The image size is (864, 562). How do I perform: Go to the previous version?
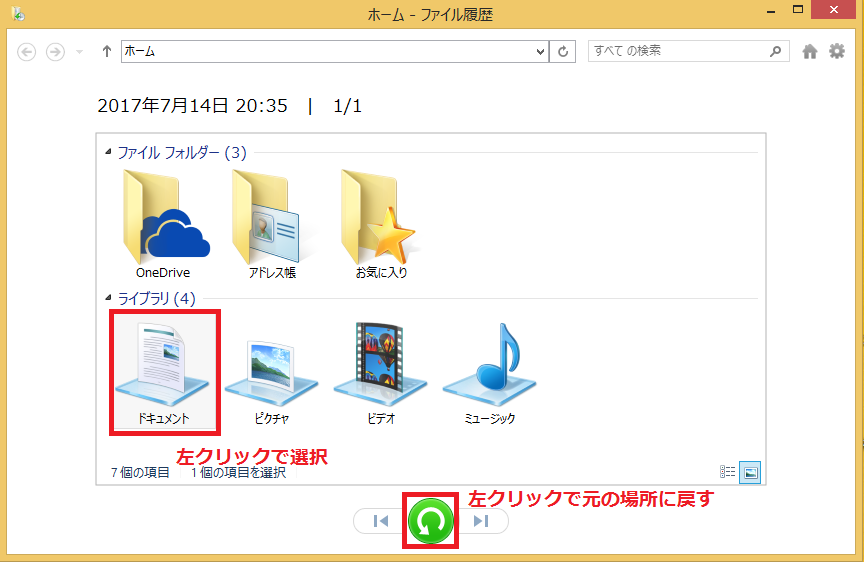coord(380,521)
